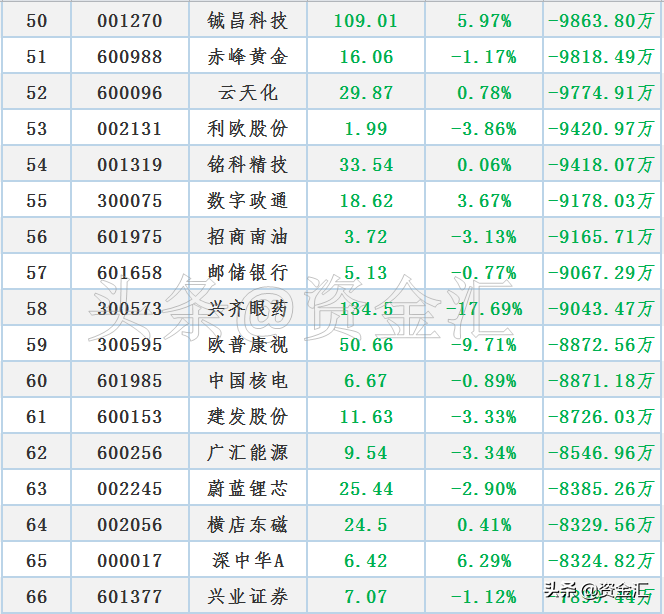Image resolution: width=664 pixels, height=614 pixels.
Task: Click net flow value -9818.49万
Action: tap(601, 57)
